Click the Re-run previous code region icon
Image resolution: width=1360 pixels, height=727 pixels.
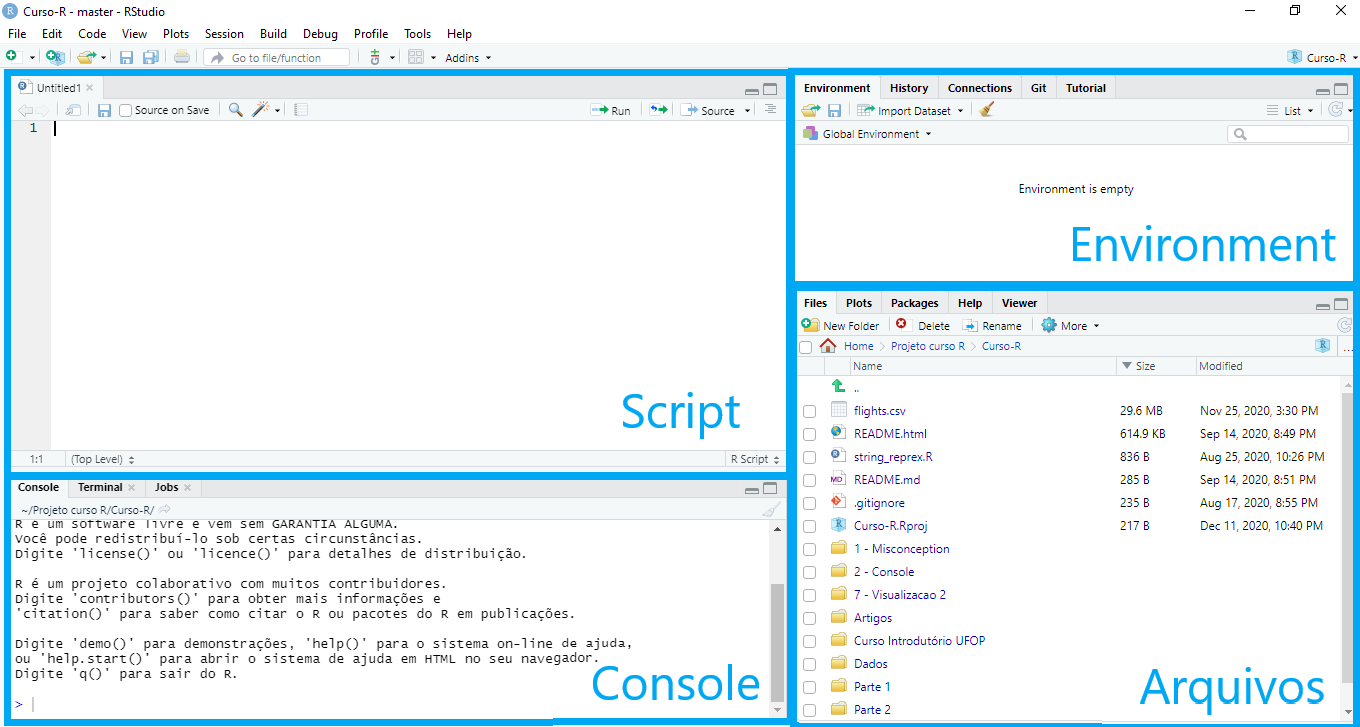[658, 110]
